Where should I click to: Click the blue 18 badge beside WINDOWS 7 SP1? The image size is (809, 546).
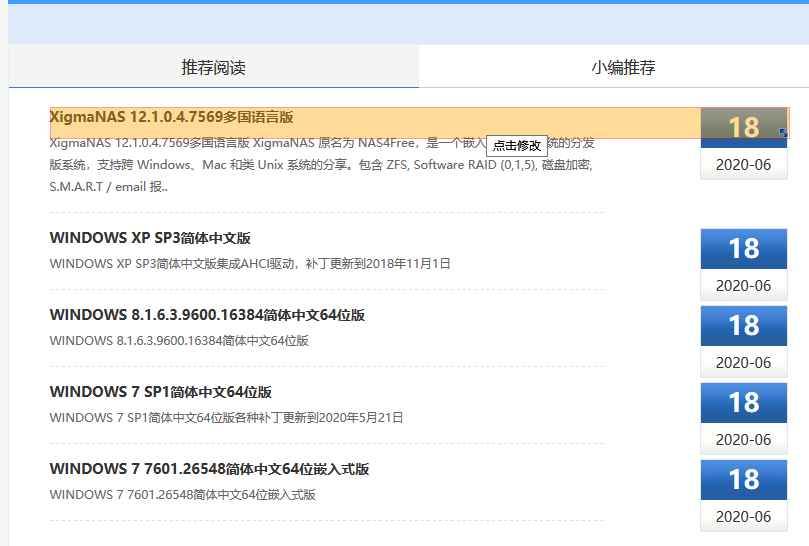pos(743,402)
